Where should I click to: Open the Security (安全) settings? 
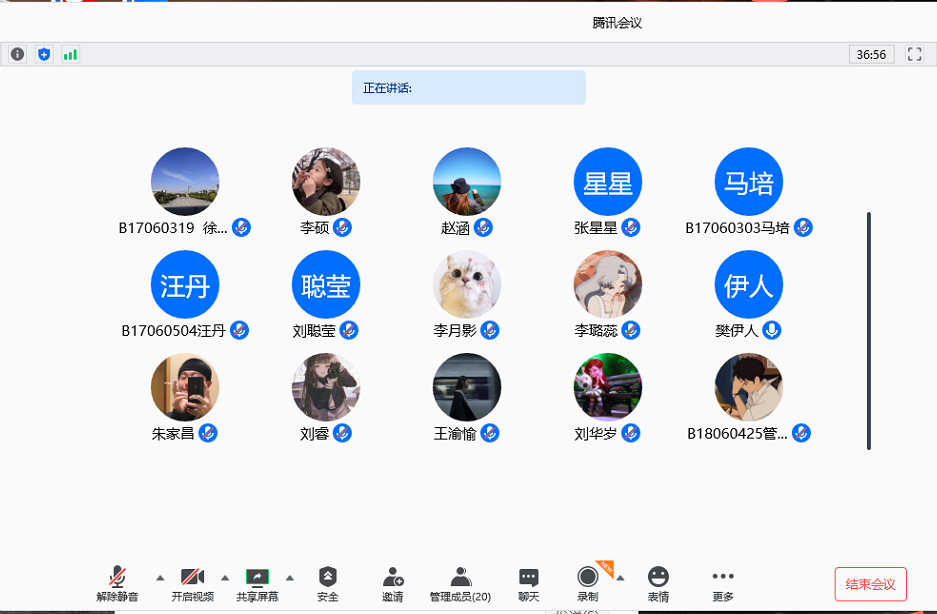tap(328, 584)
